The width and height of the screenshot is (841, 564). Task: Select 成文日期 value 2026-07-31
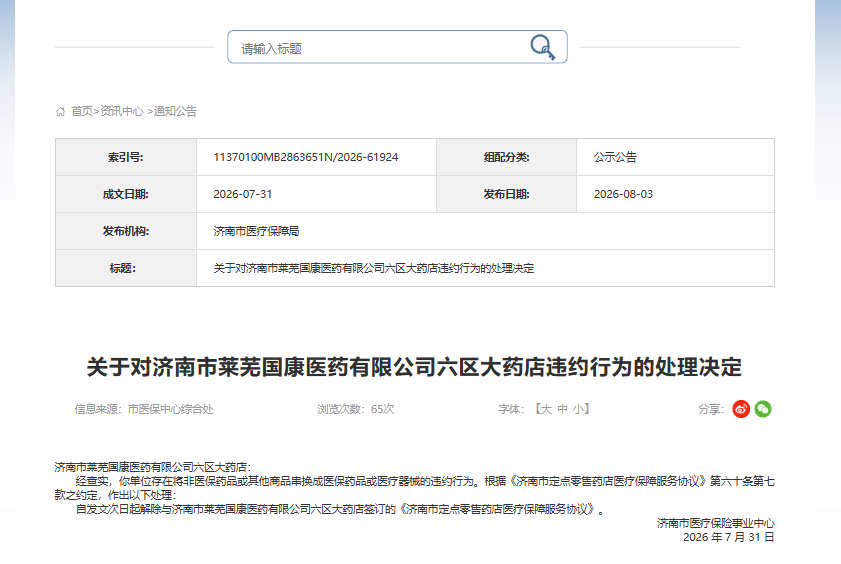pos(243,194)
